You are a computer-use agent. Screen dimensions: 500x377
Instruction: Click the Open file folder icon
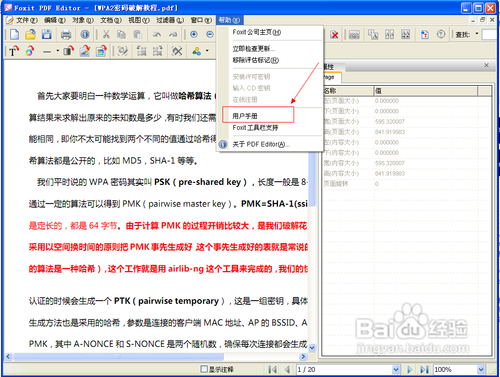pos(30,34)
